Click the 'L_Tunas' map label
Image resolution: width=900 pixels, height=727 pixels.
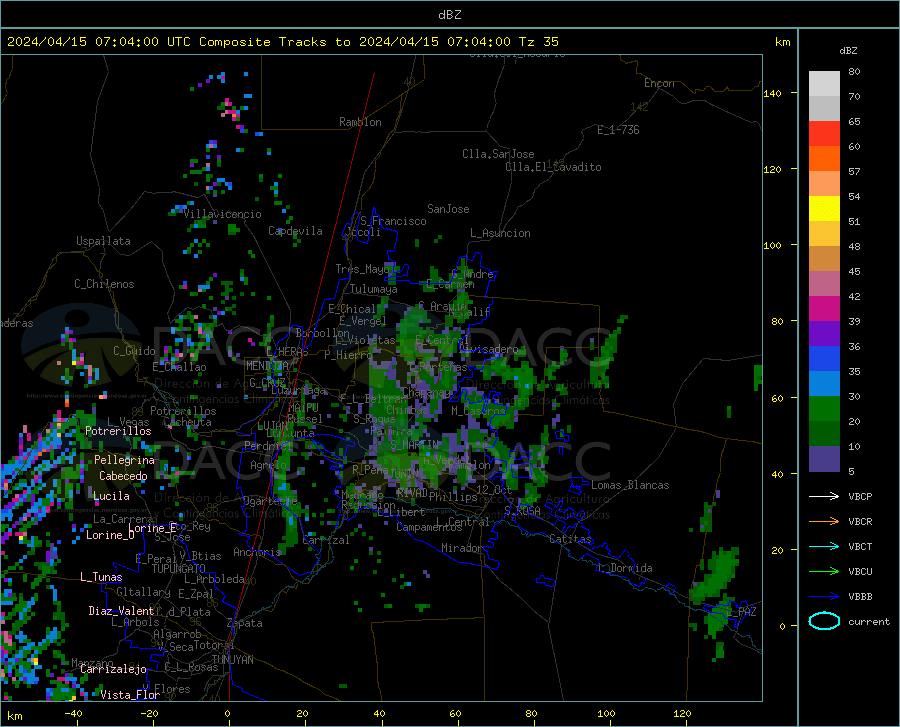click(101, 577)
